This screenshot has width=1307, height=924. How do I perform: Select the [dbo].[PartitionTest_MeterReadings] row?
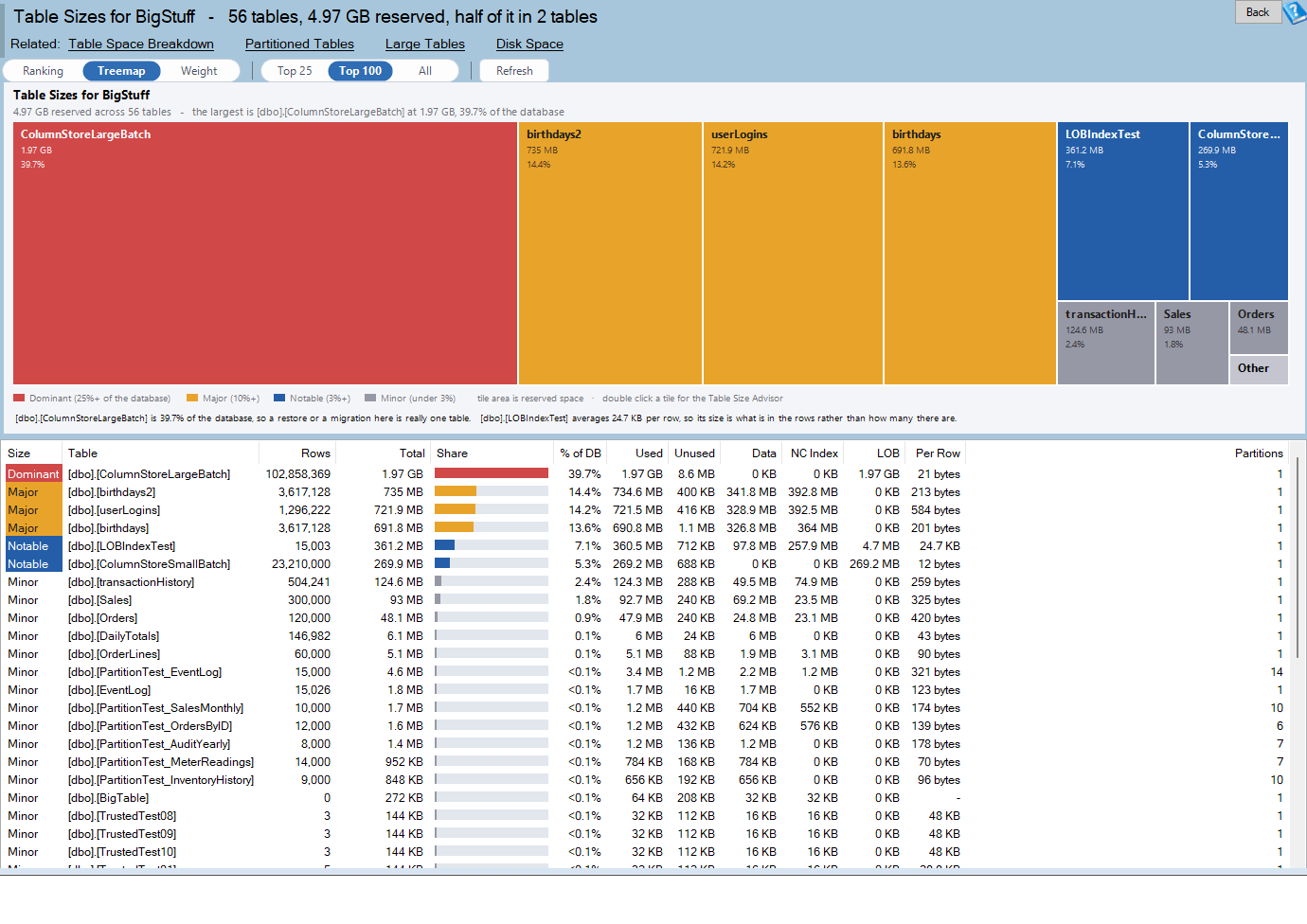point(646,762)
